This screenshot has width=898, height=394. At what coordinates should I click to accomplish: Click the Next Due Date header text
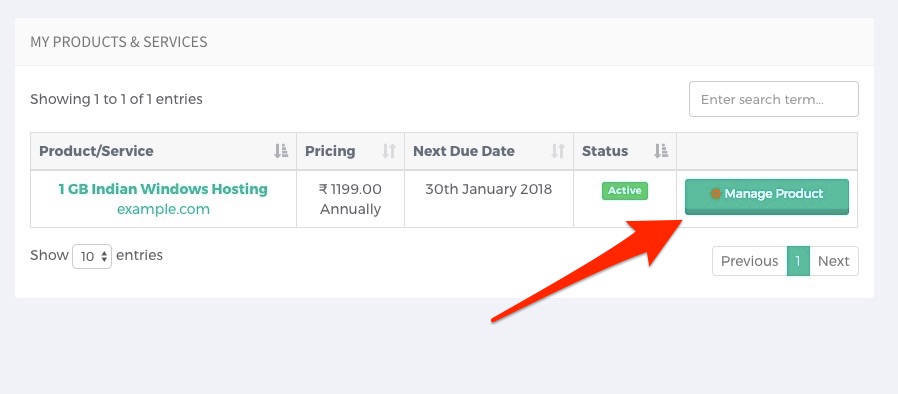(x=464, y=151)
